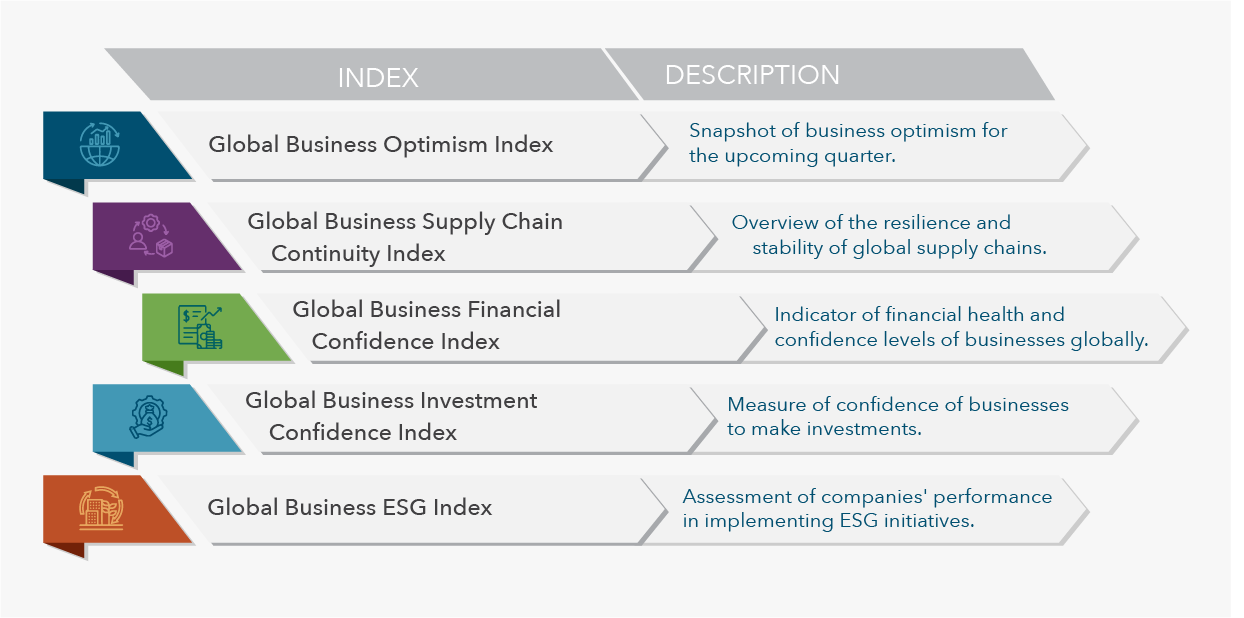Click 'Measure of confidence of businesses' description
Screen dimensions: 1244x618
click(x=898, y=417)
